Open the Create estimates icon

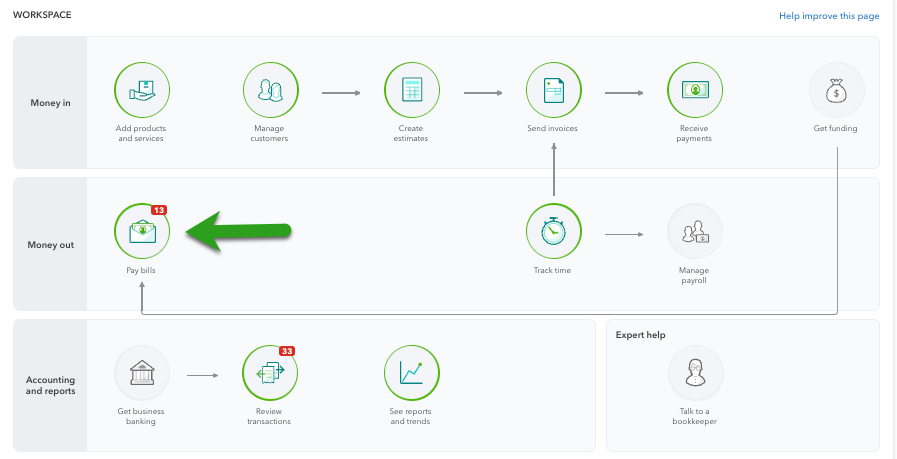click(411, 90)
